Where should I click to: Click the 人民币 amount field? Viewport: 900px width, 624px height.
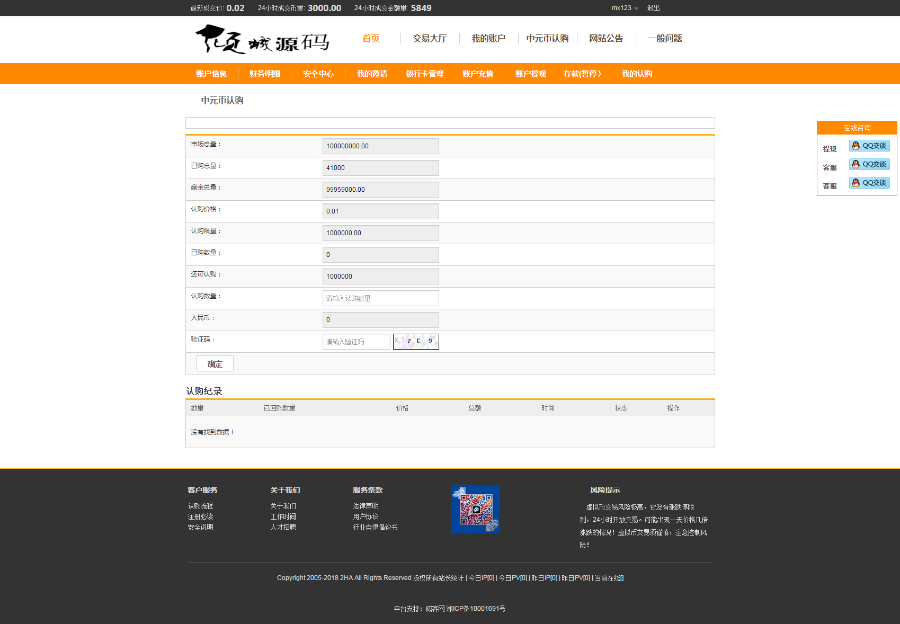(x=380, y=319)
